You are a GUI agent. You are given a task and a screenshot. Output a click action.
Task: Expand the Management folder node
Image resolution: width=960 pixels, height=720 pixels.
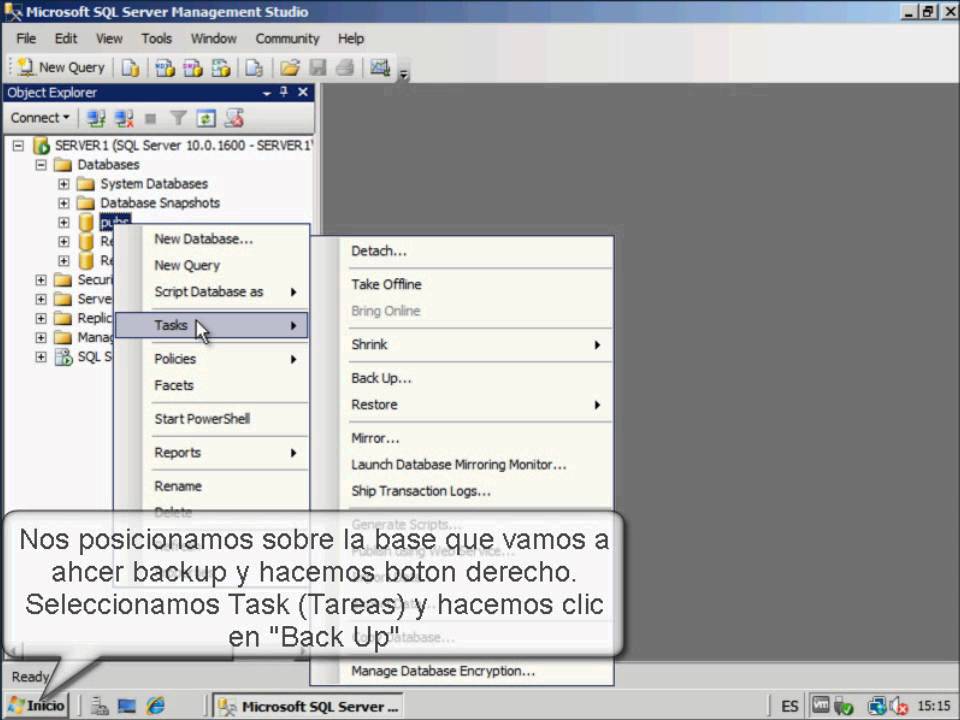[40, 337]
